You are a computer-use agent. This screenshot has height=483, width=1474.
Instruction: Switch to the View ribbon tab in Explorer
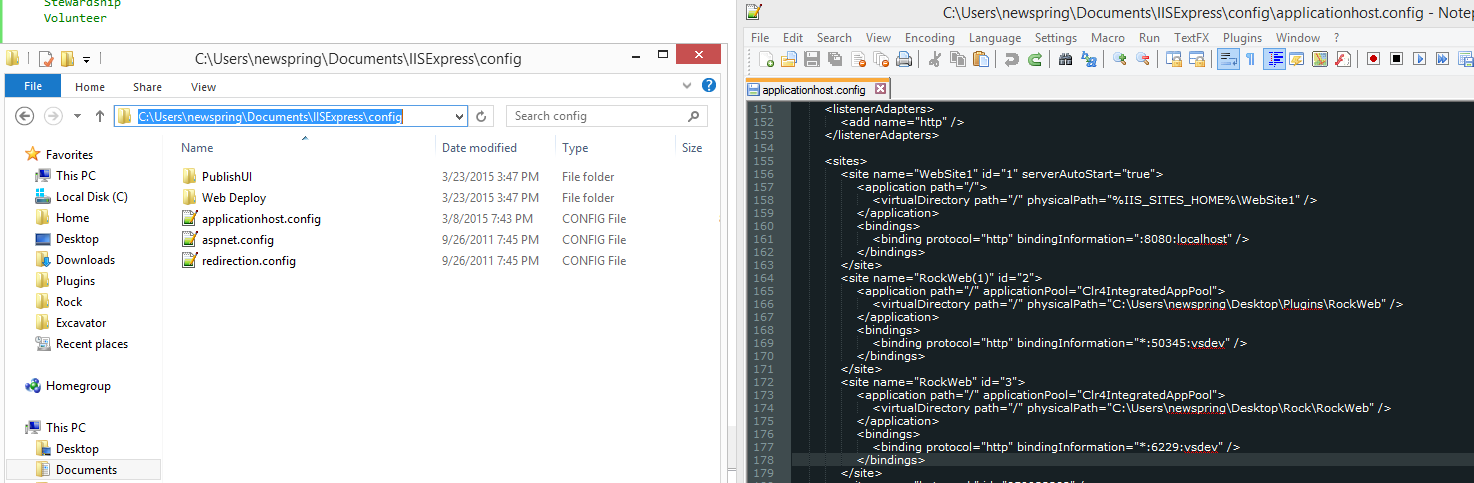click(x=203, y=87)
